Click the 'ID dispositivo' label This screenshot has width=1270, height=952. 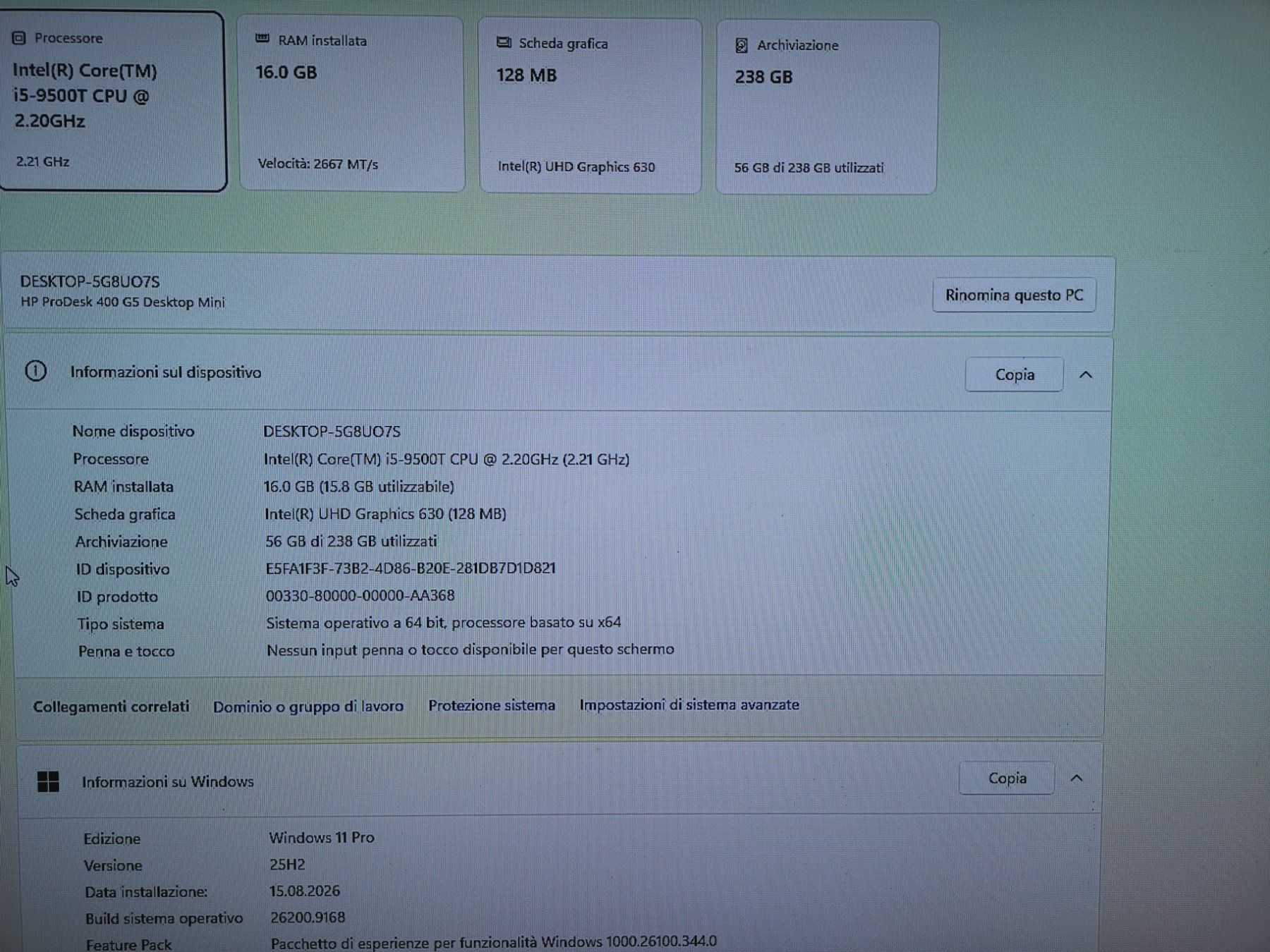point(123,569)
